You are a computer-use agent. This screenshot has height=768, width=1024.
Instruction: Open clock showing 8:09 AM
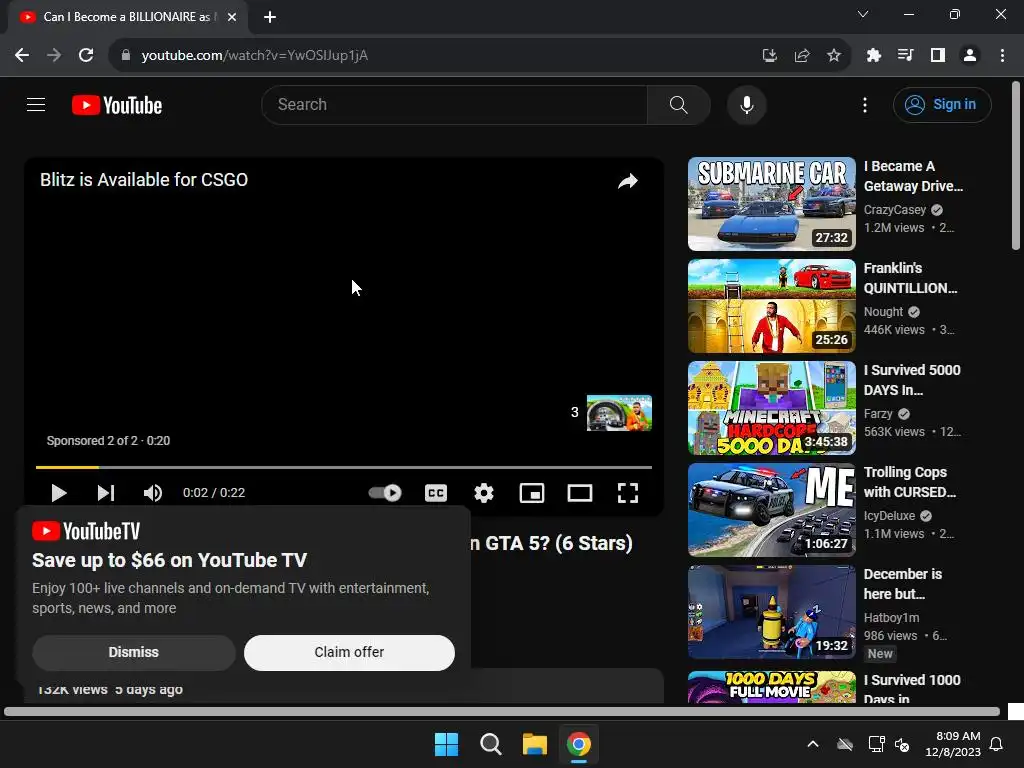point(953,744)
